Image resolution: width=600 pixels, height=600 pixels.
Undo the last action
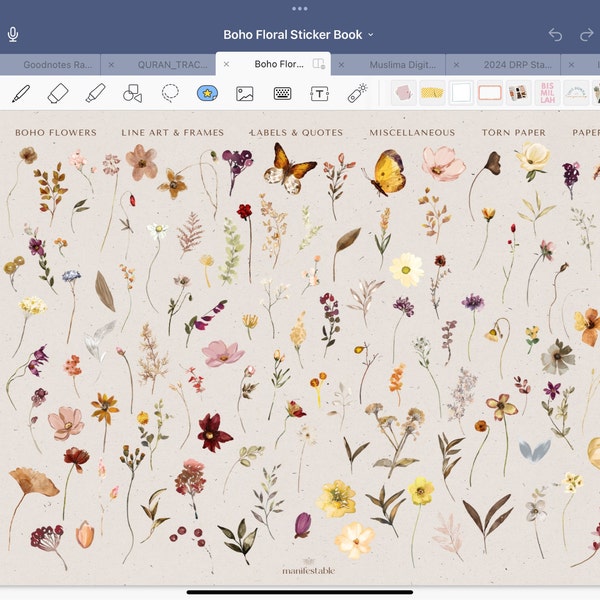click(x=555, y=35)
